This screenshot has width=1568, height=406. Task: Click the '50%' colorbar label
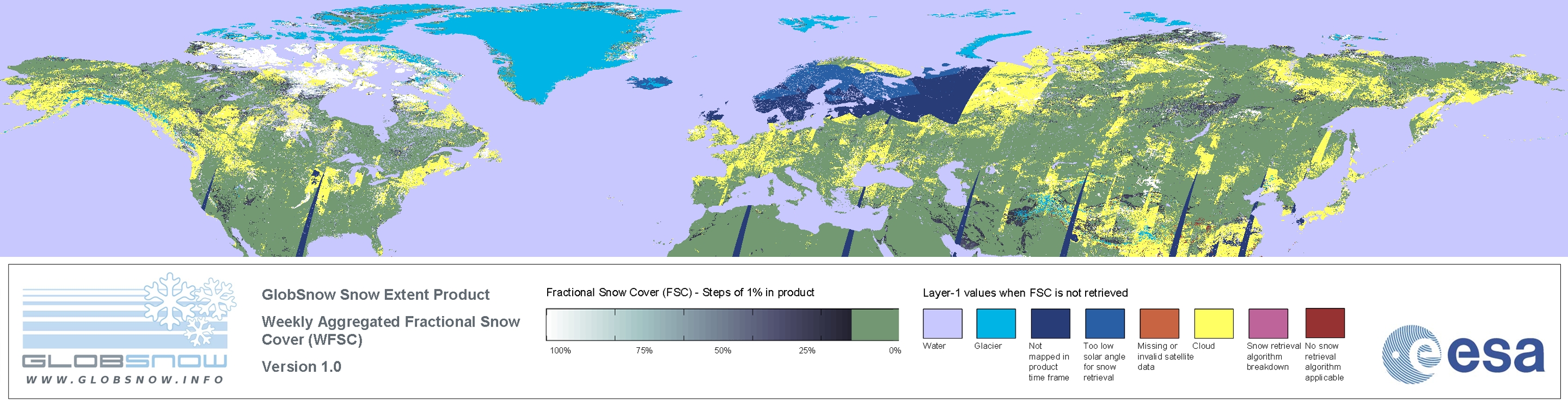point(722,350)
